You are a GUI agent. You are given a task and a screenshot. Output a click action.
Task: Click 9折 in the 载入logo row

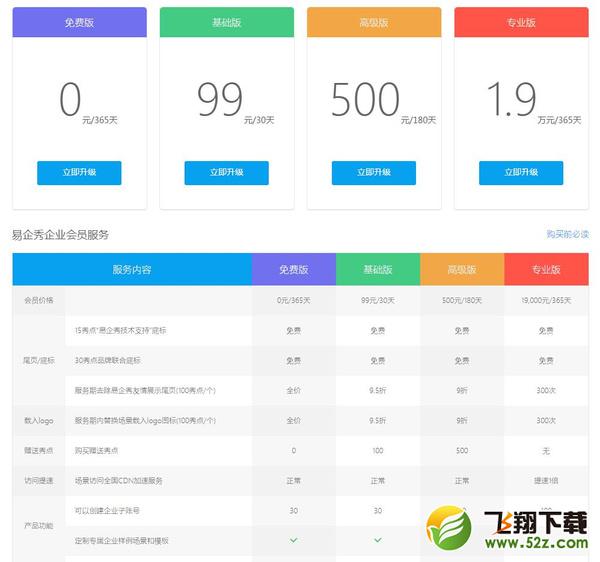462,420
